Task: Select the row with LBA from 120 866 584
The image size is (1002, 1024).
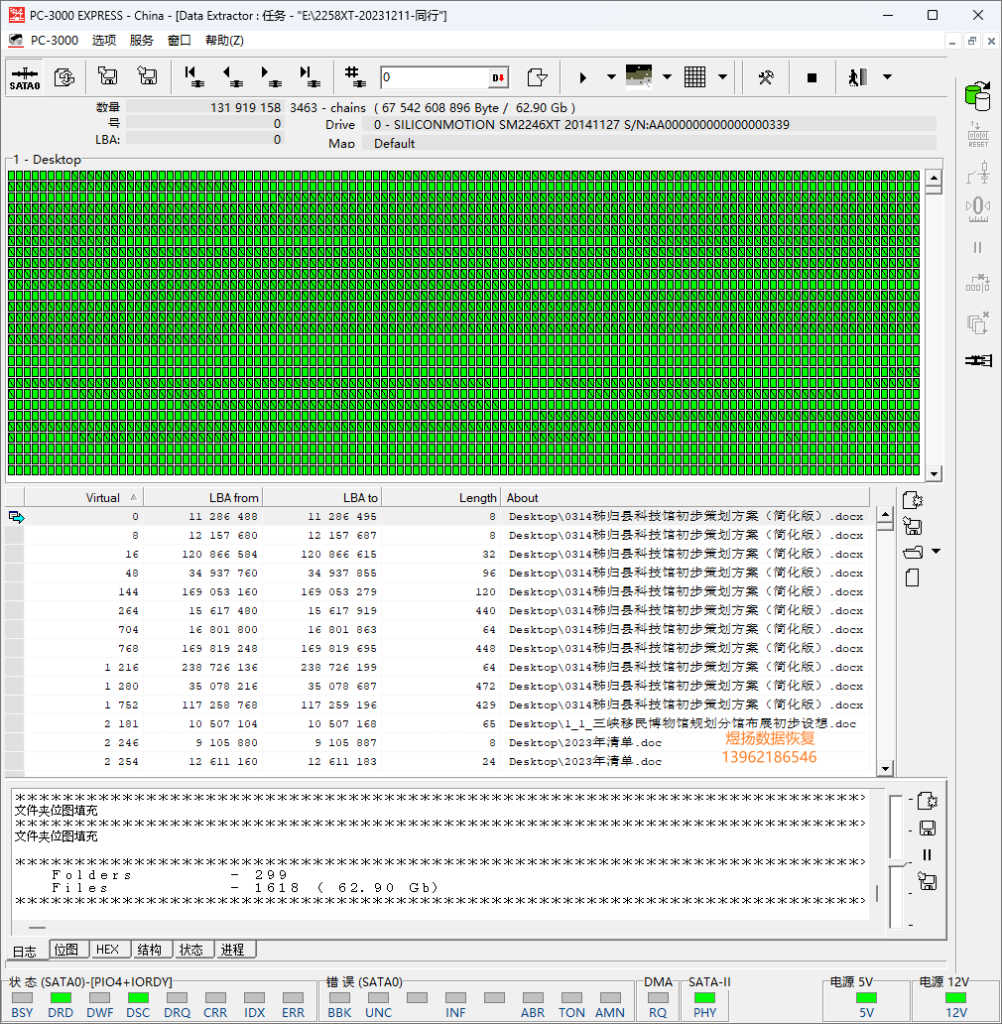Action: coord(438,554)
